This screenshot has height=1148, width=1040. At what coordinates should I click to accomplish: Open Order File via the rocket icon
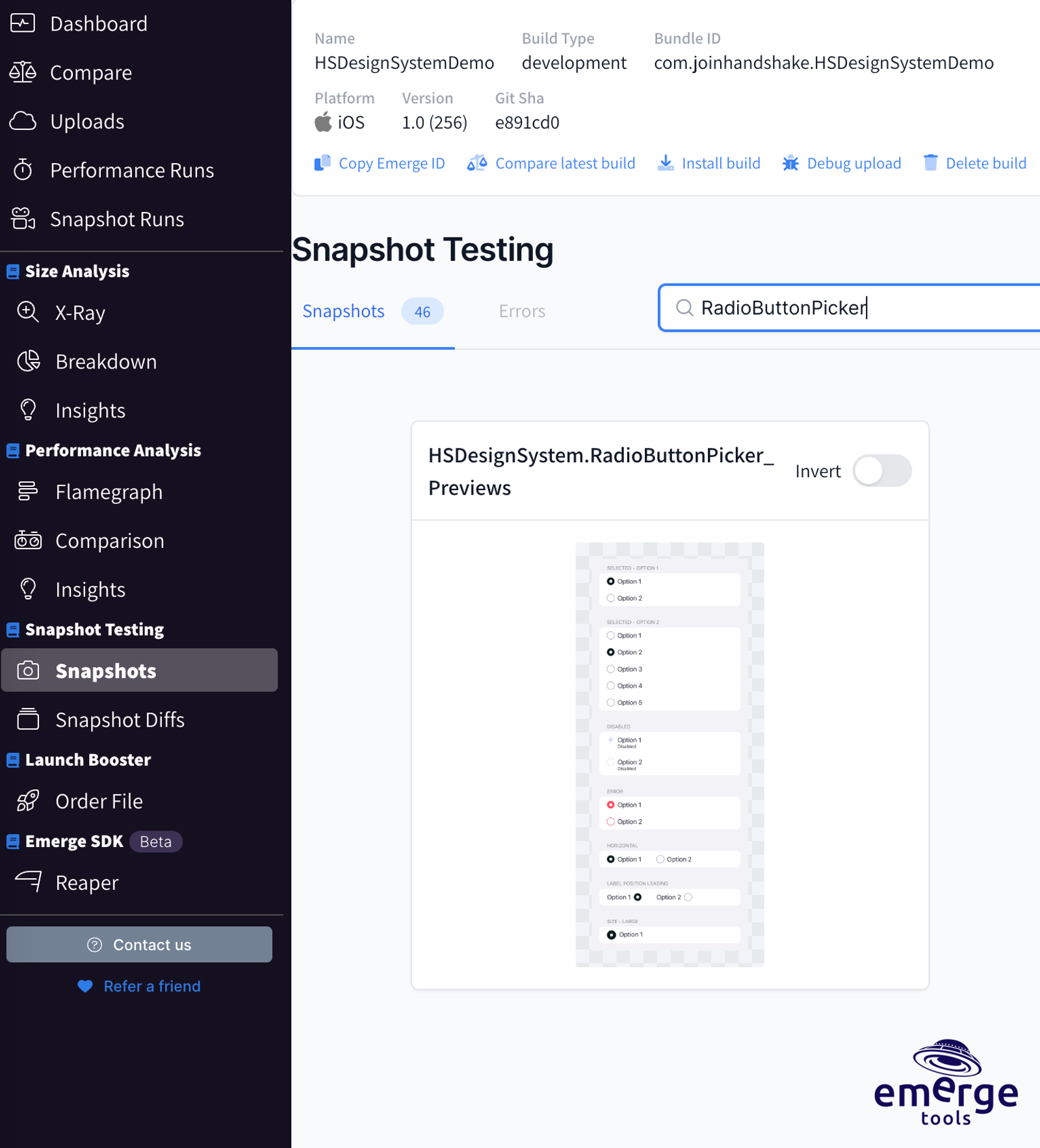click(x=27, y=801)
